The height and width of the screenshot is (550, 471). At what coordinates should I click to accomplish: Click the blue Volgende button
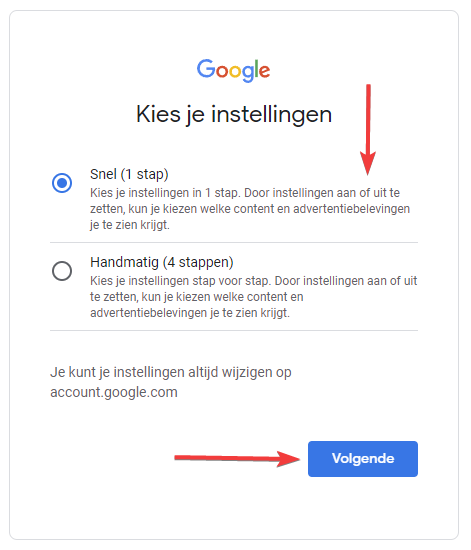(x=363, y=459)
